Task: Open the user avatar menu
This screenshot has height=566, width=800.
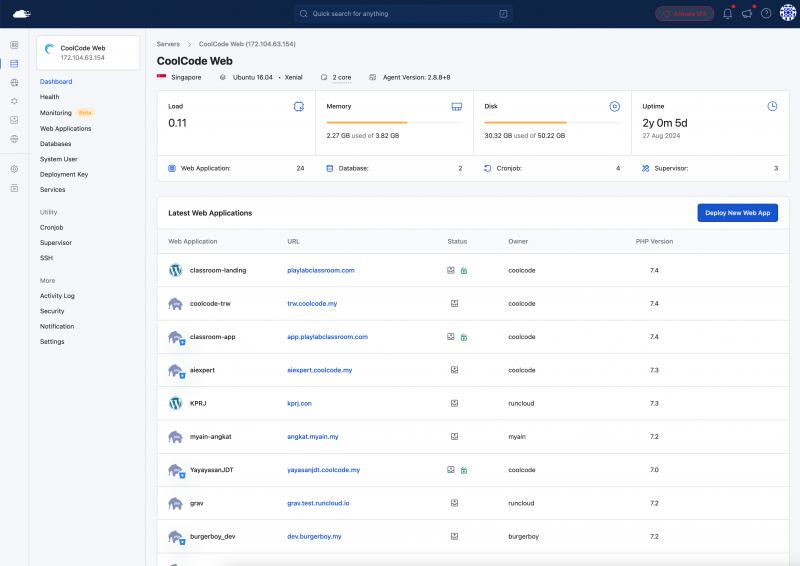Action: click(787, 14)
